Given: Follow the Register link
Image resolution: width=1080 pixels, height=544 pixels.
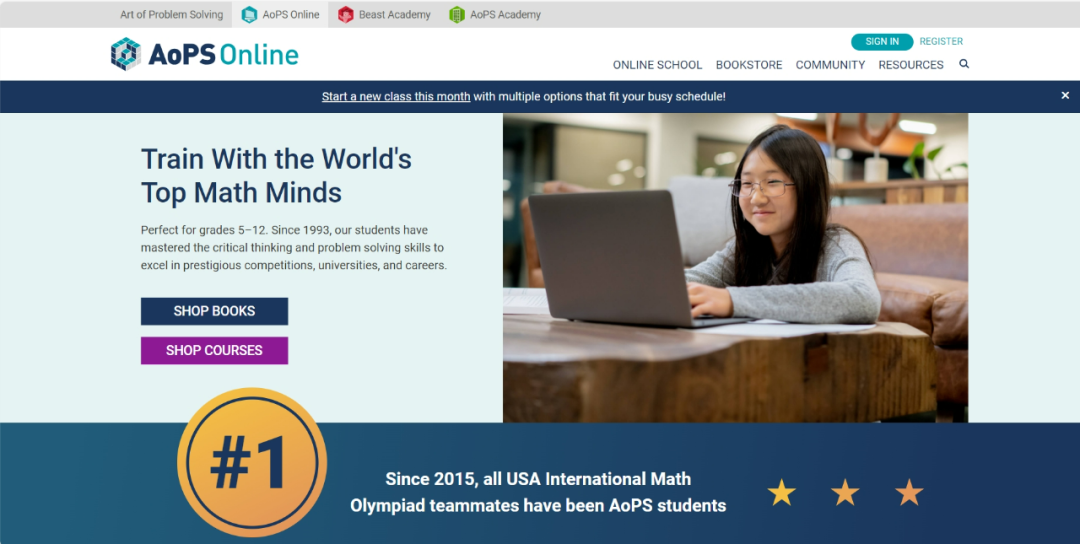Looking at the screenshot, I should click(x=941, y=42).
